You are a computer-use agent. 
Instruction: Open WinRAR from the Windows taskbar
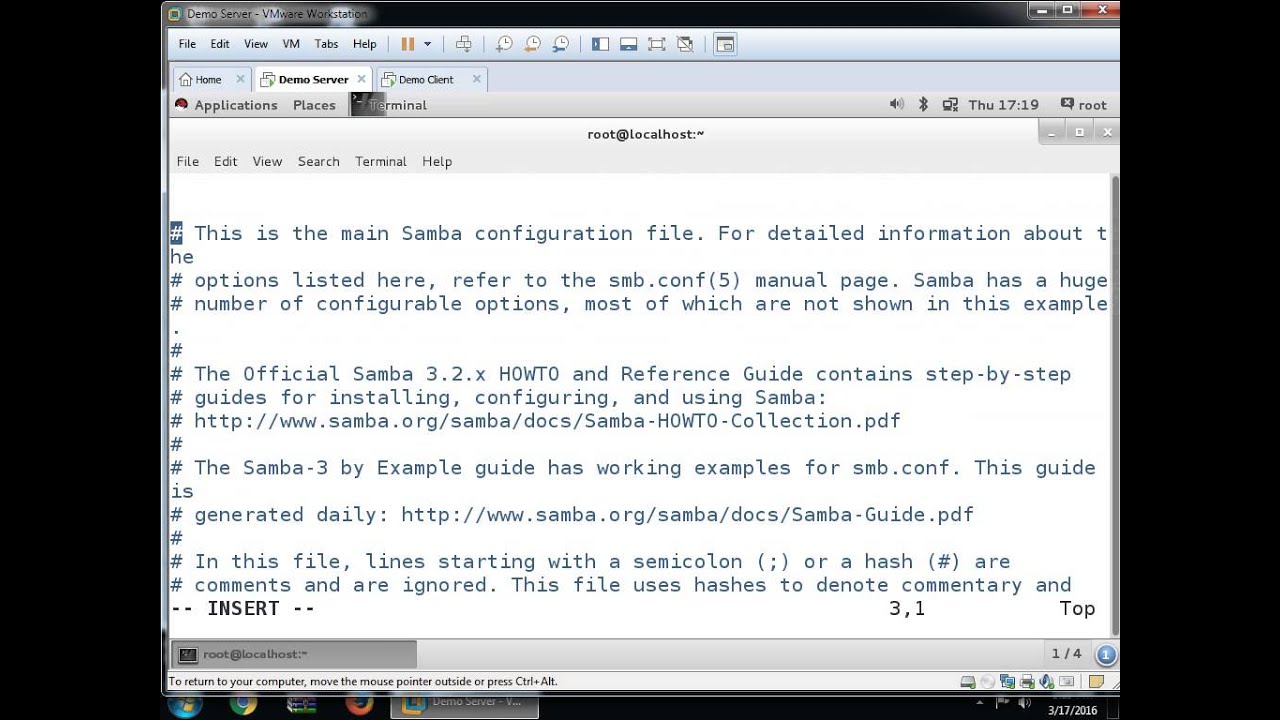tap(301, 705)
